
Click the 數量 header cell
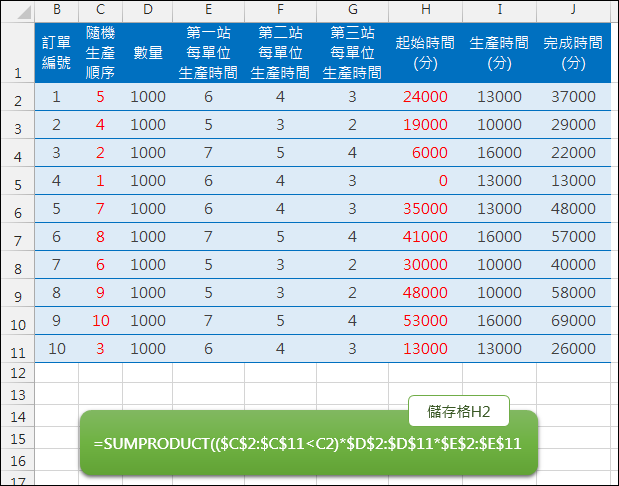tap(148, 53)
